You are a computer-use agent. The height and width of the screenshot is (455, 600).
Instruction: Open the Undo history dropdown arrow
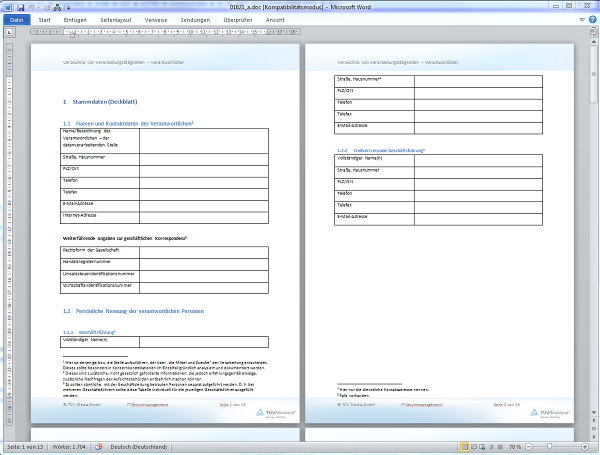point(40,6)
